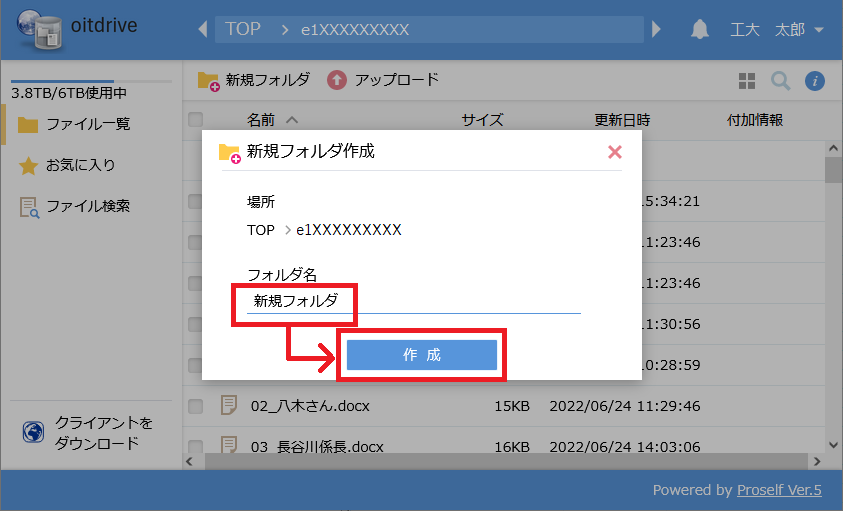Image resolution: width=843 pixels, height=511 pixels.
Task: Follow the Proself Ver.5 link
Action: [x=779, y=490]
